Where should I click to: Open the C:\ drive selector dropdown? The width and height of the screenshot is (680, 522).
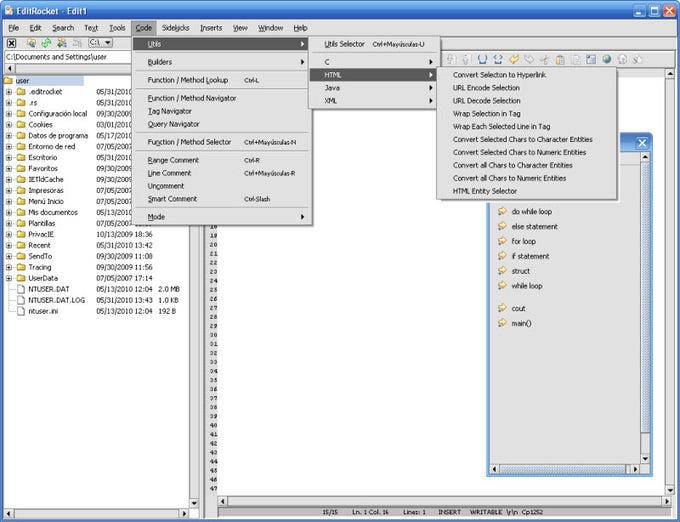point(100,42)
